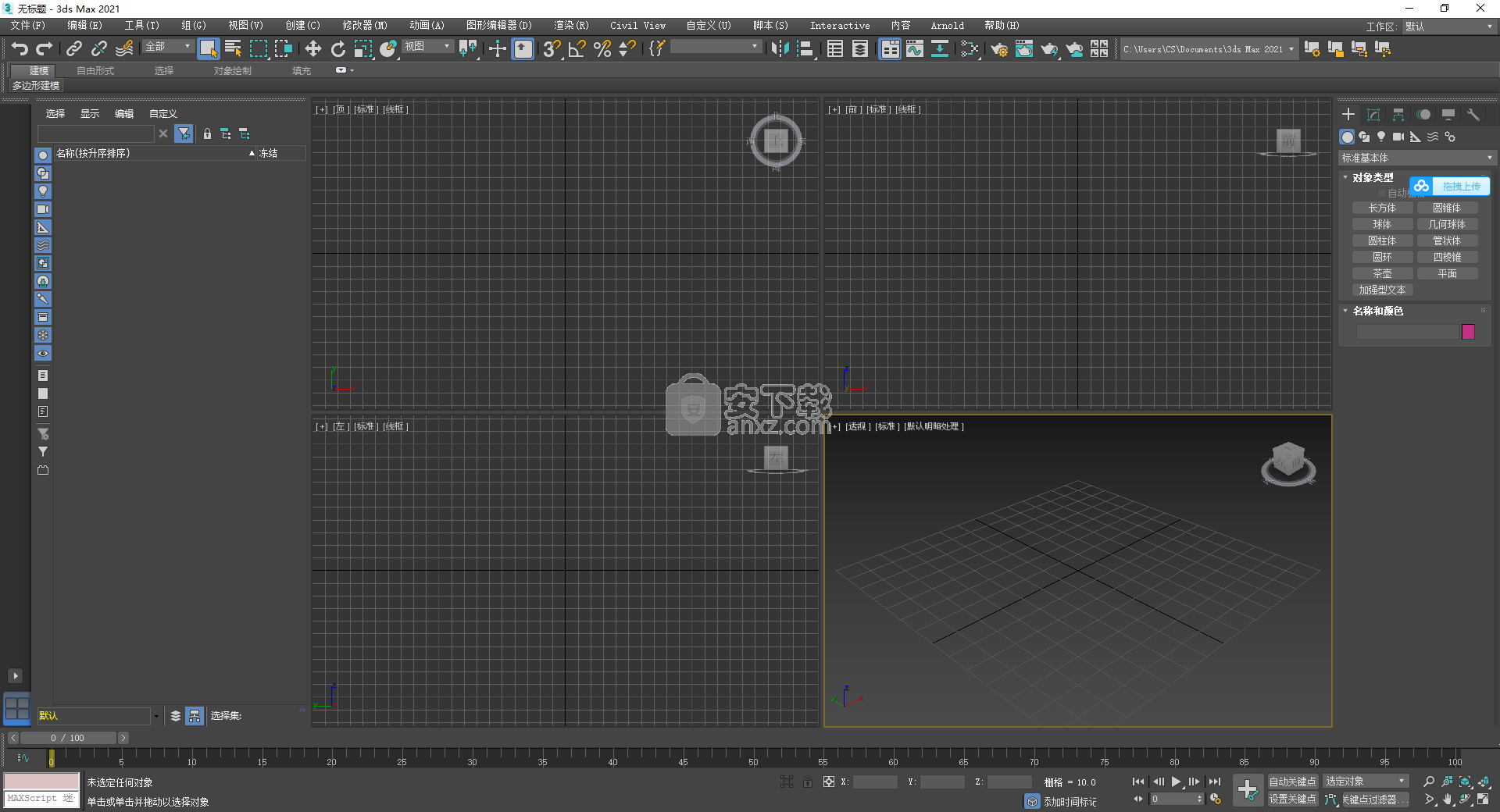This screenshot has height=812, width=1500.
Task: Select the Move tool
Action: 312,49
